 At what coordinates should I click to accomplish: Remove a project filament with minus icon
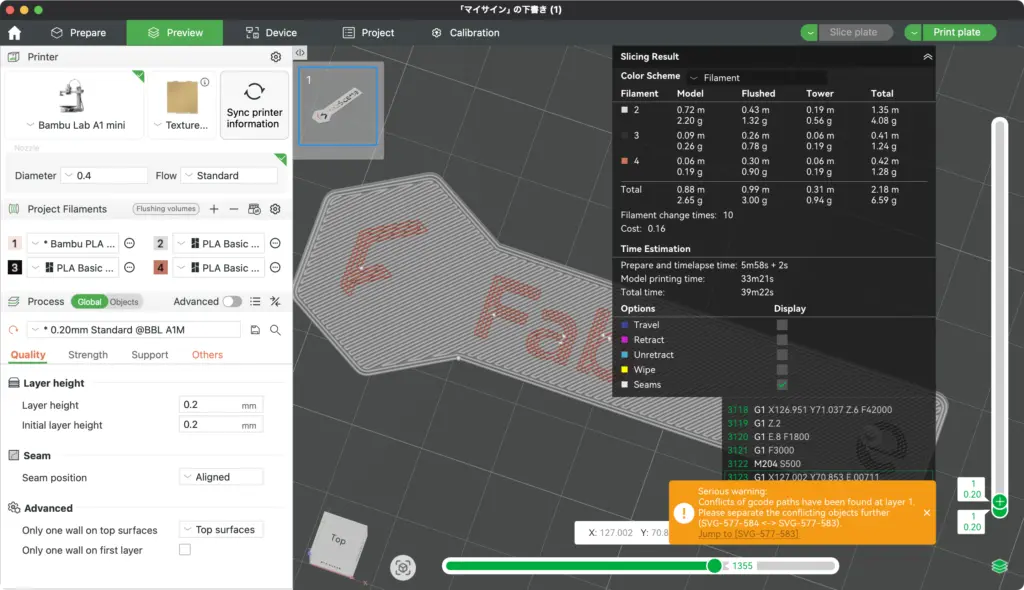pyautogui.click(x=233, y=209)
